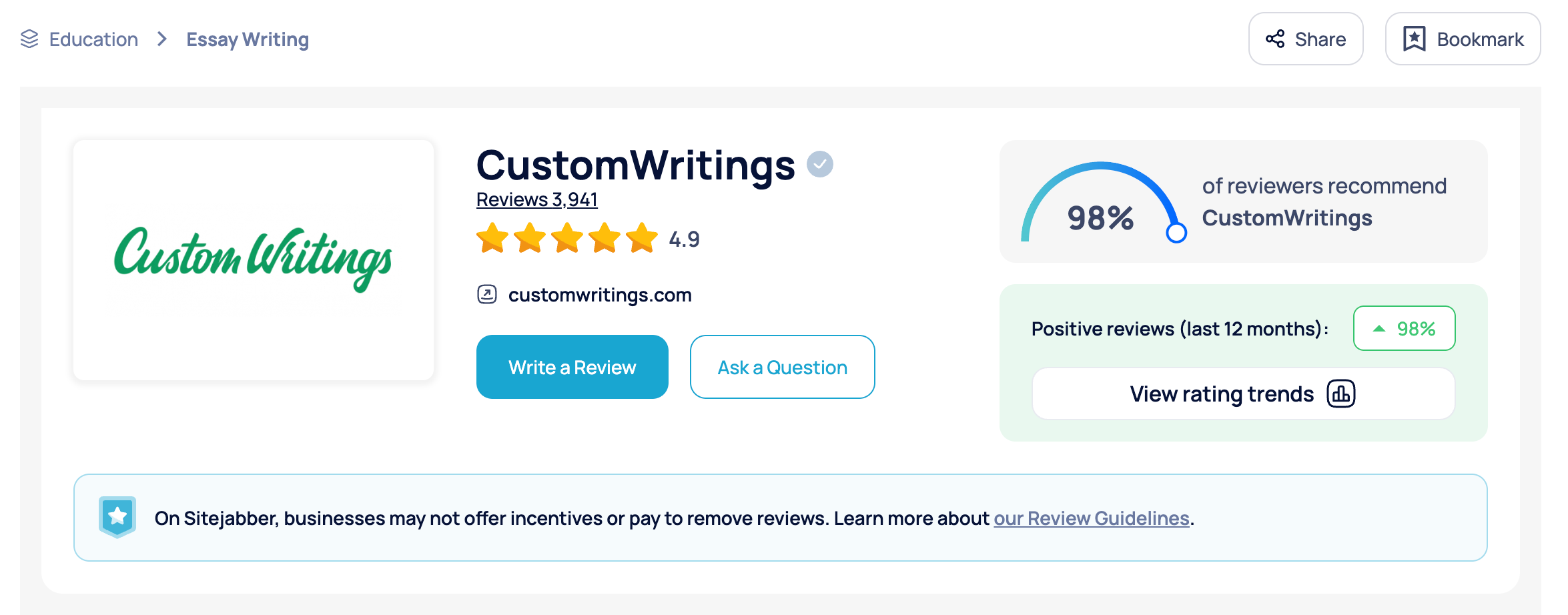Click the Education layers icon
The image size is (1568, 615).
pyautogui.click(x=29, y=39)
